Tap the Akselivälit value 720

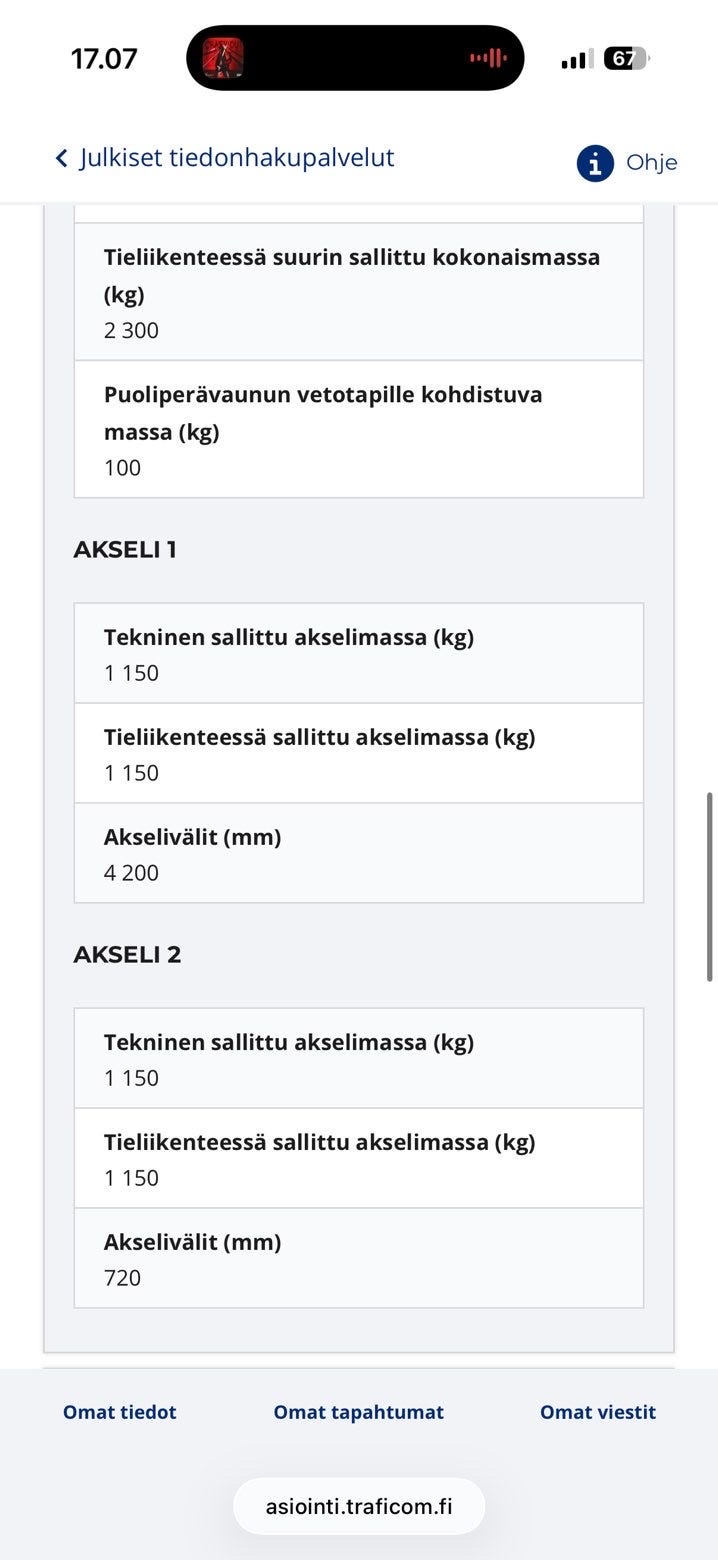click(122, 1278)
